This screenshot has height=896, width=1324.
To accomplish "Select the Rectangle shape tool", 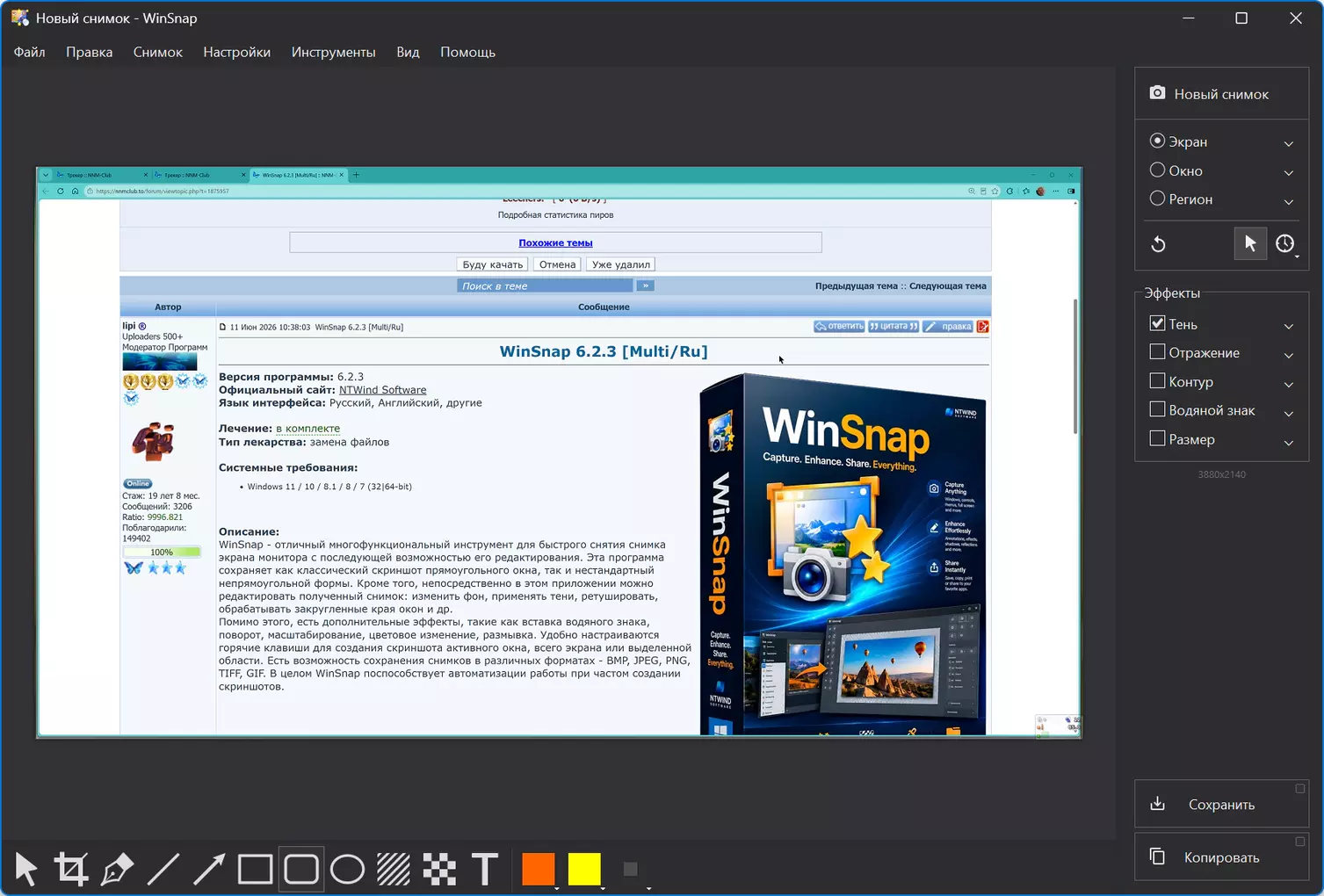I will tap(255, 870).
